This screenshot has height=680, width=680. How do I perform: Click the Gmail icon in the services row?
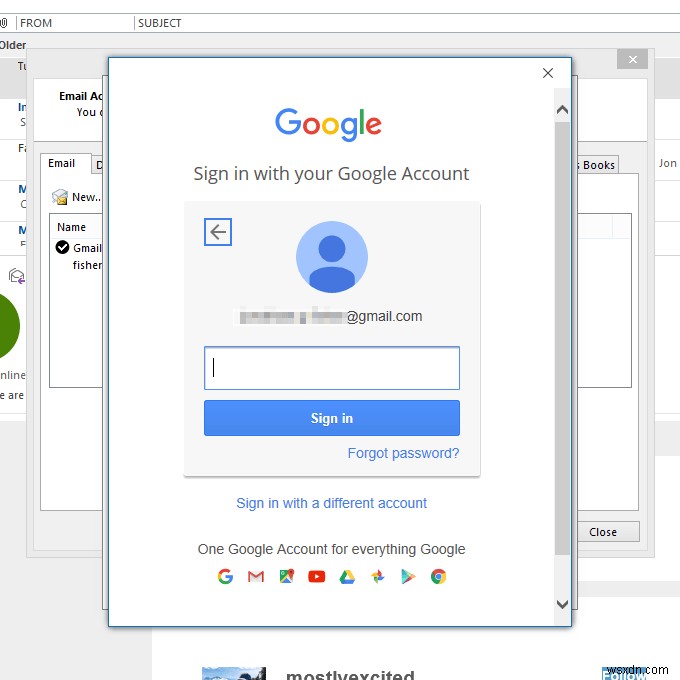[256, 576]
